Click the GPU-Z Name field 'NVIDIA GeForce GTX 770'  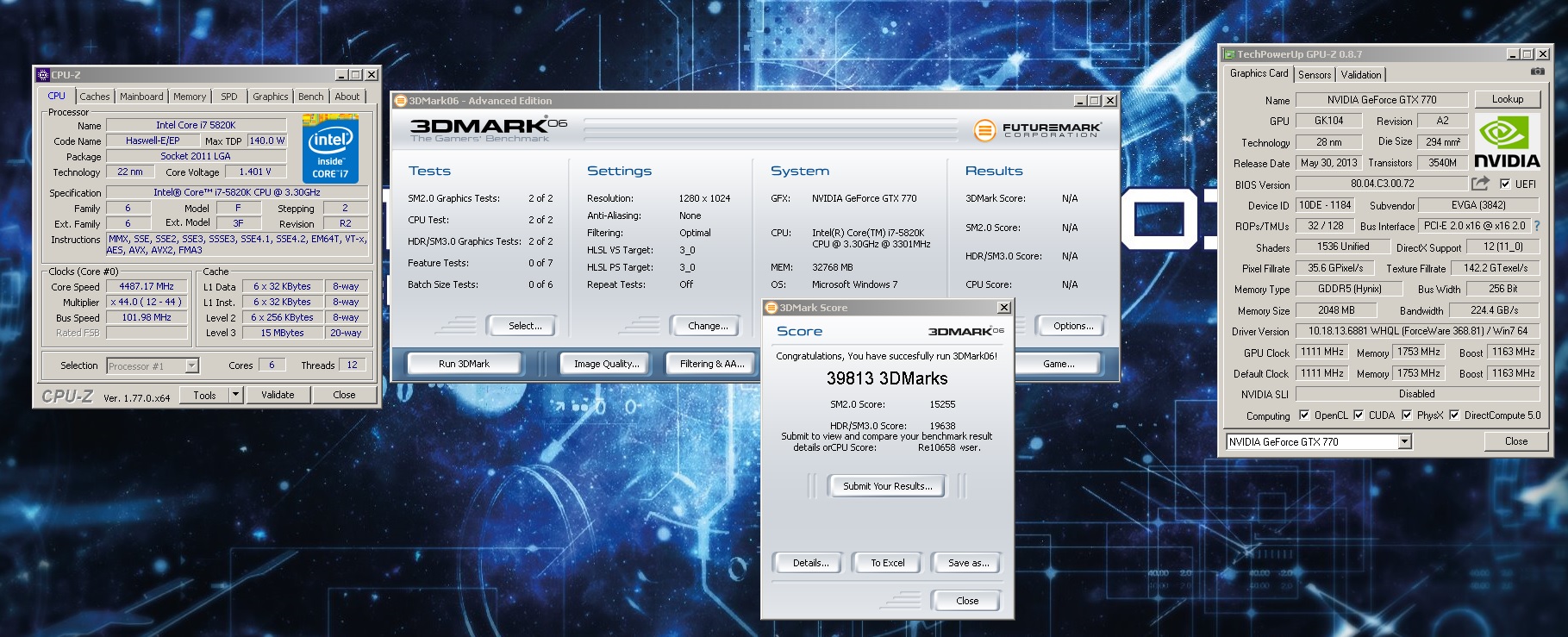tap(1382, 99)
